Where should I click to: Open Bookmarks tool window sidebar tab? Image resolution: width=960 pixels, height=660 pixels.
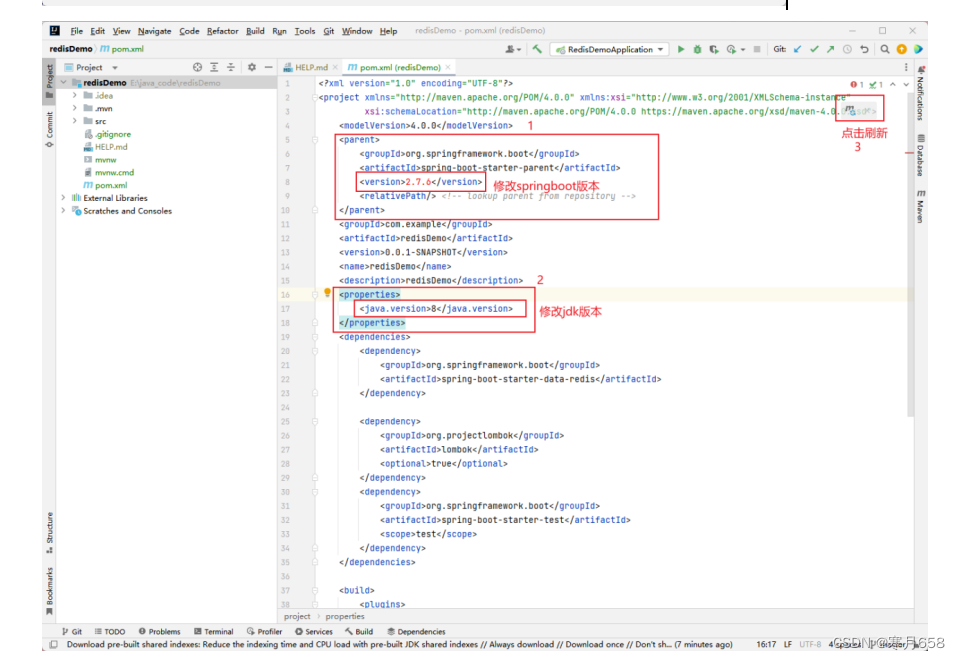49,591
